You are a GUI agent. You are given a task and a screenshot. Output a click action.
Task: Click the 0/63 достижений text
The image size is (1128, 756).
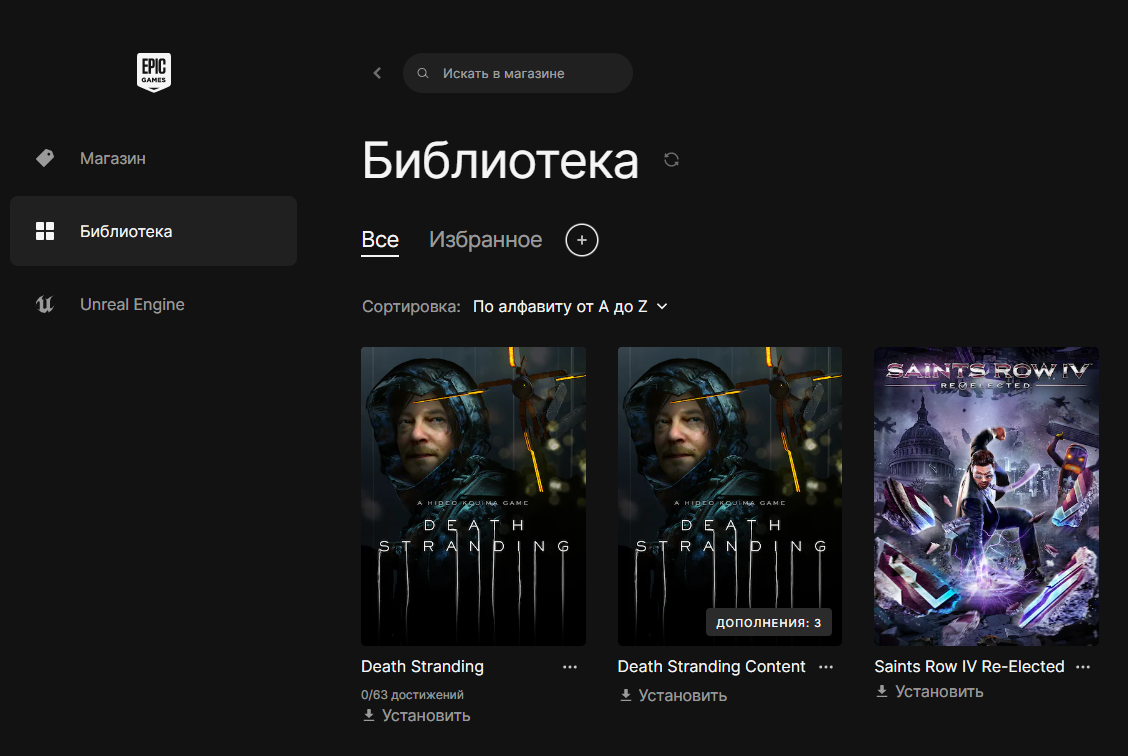click(412, 695)
